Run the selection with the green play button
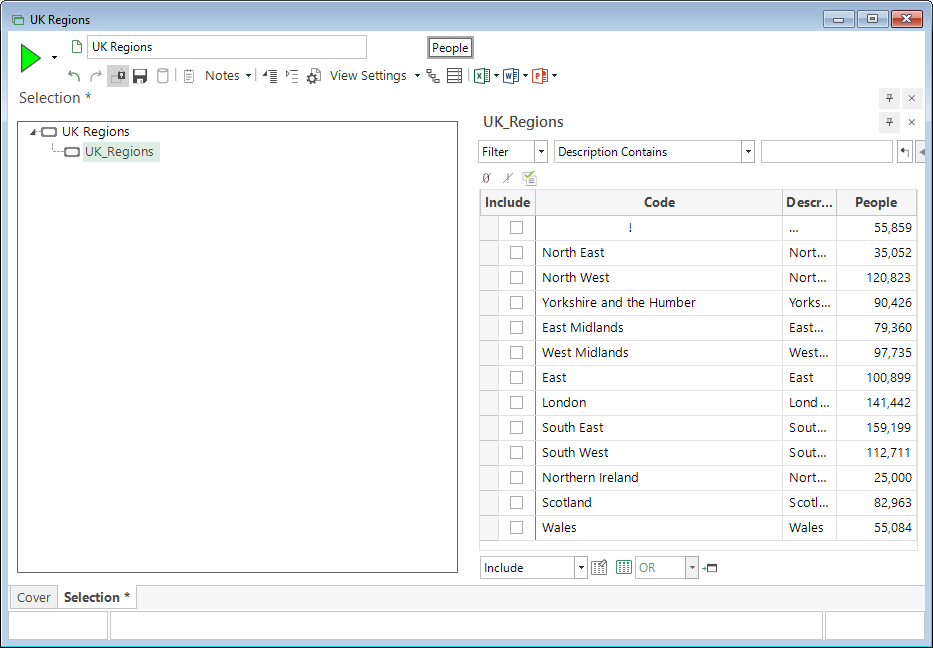This screenshot has width=933, height=648. point(30,58)
